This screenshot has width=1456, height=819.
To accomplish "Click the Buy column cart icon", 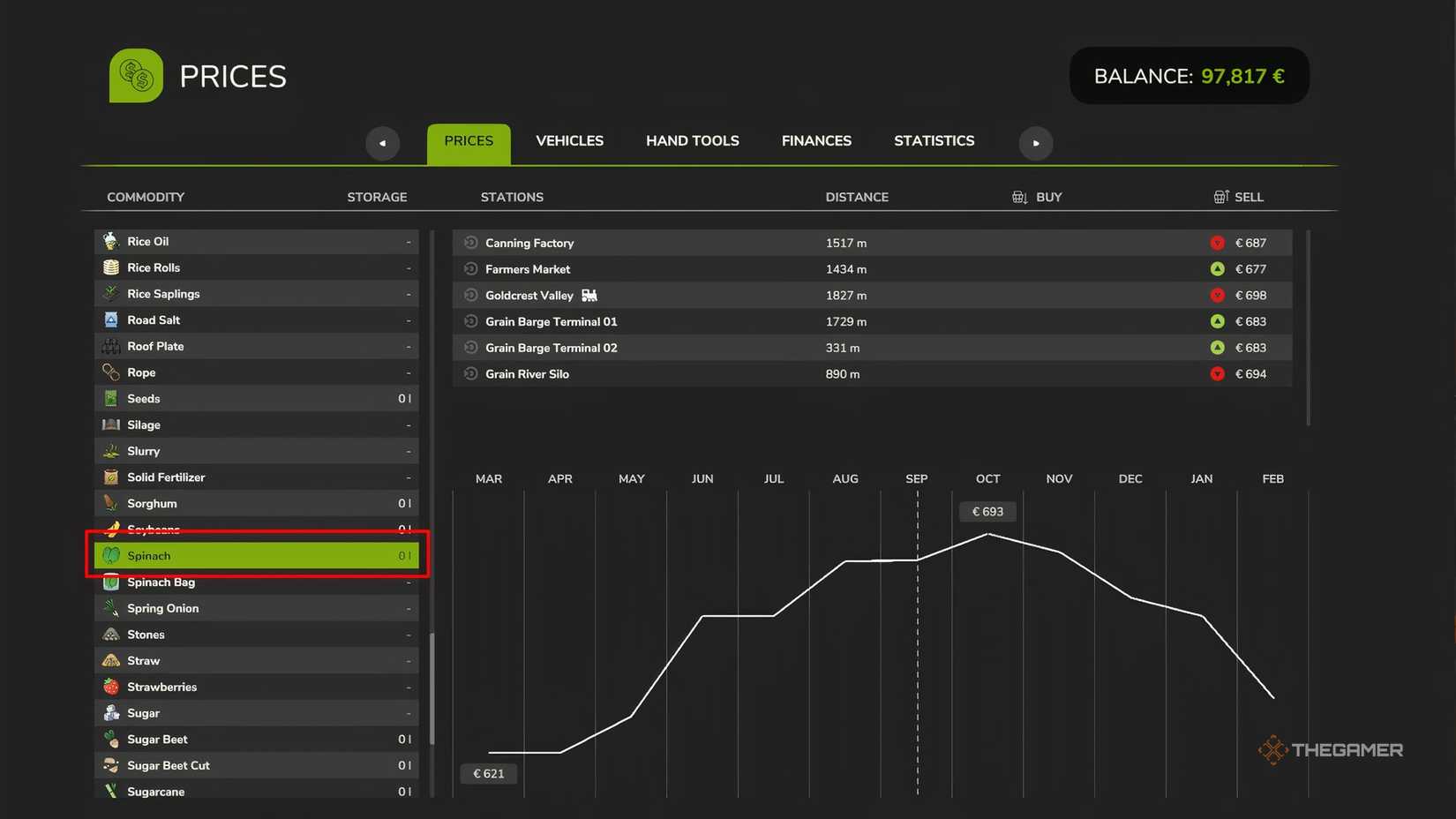I will pos(1019,197).
